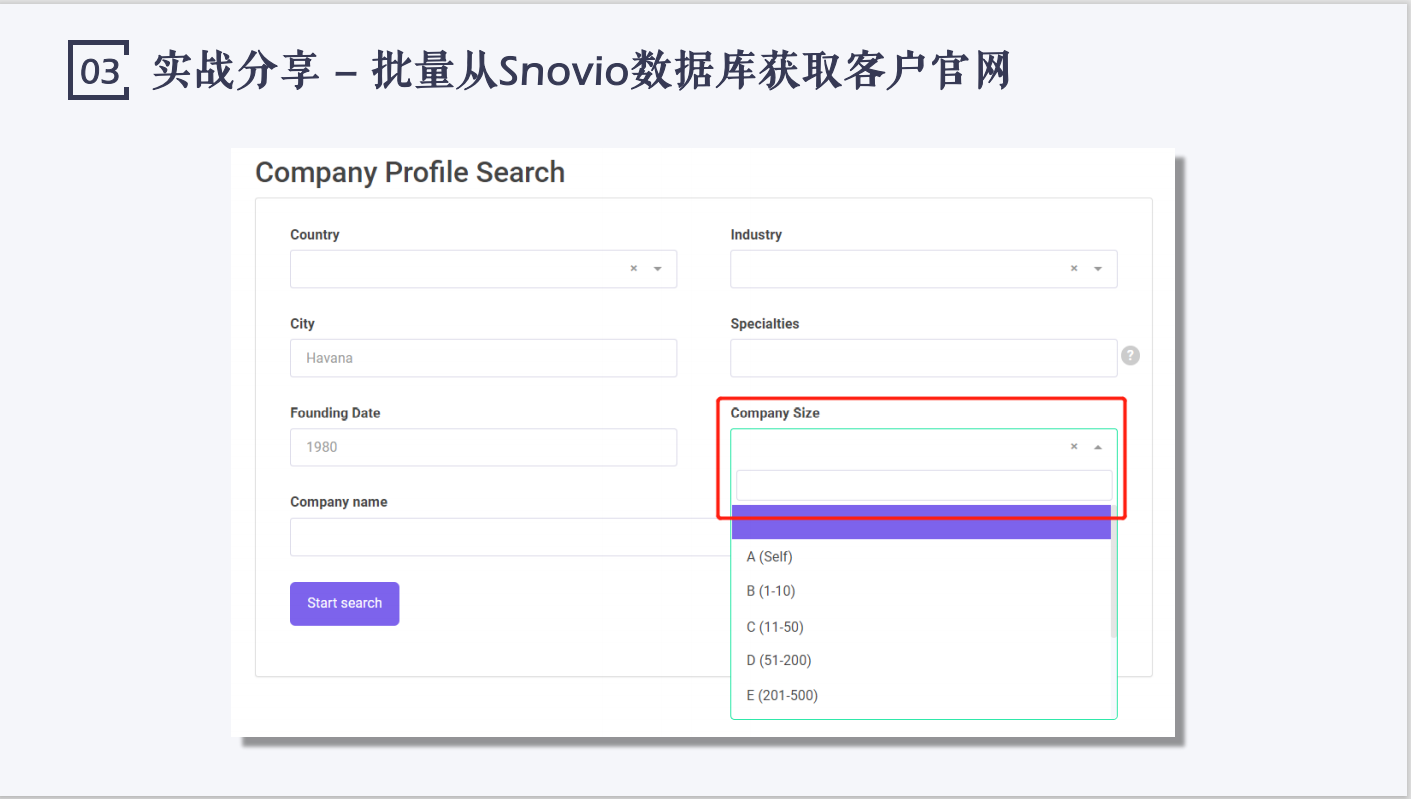Click the Company Profile Search heading

tap(410, 172)
